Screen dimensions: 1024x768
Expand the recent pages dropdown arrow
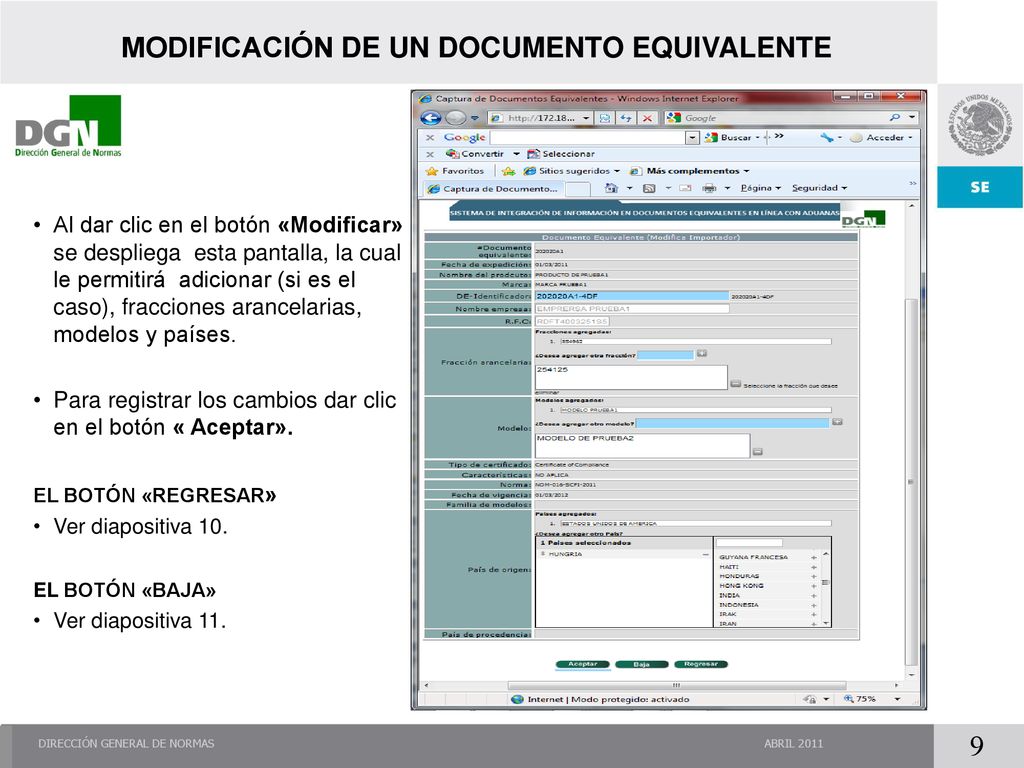(475, 118)
